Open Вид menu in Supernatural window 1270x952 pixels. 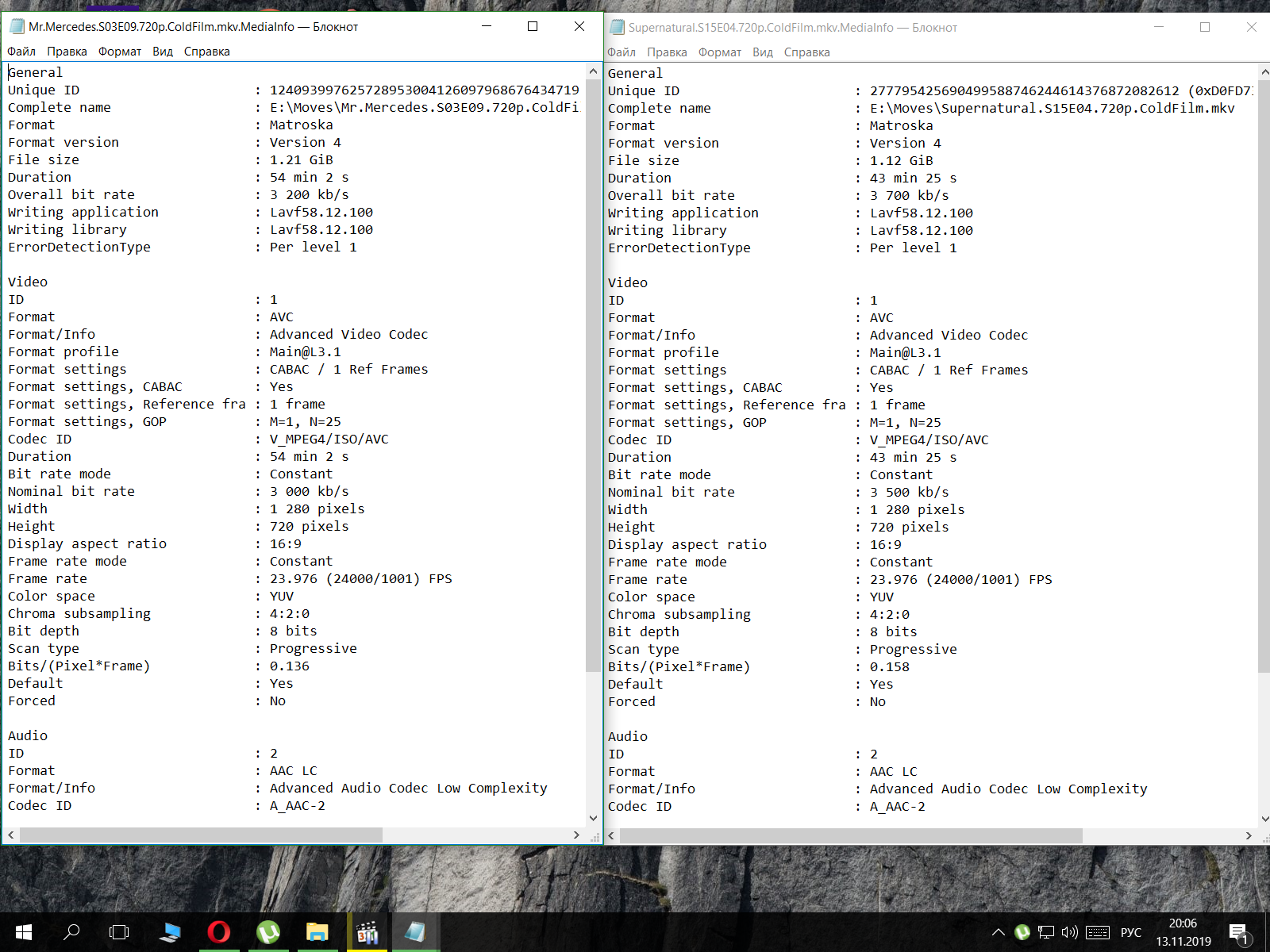click(763, 52)
